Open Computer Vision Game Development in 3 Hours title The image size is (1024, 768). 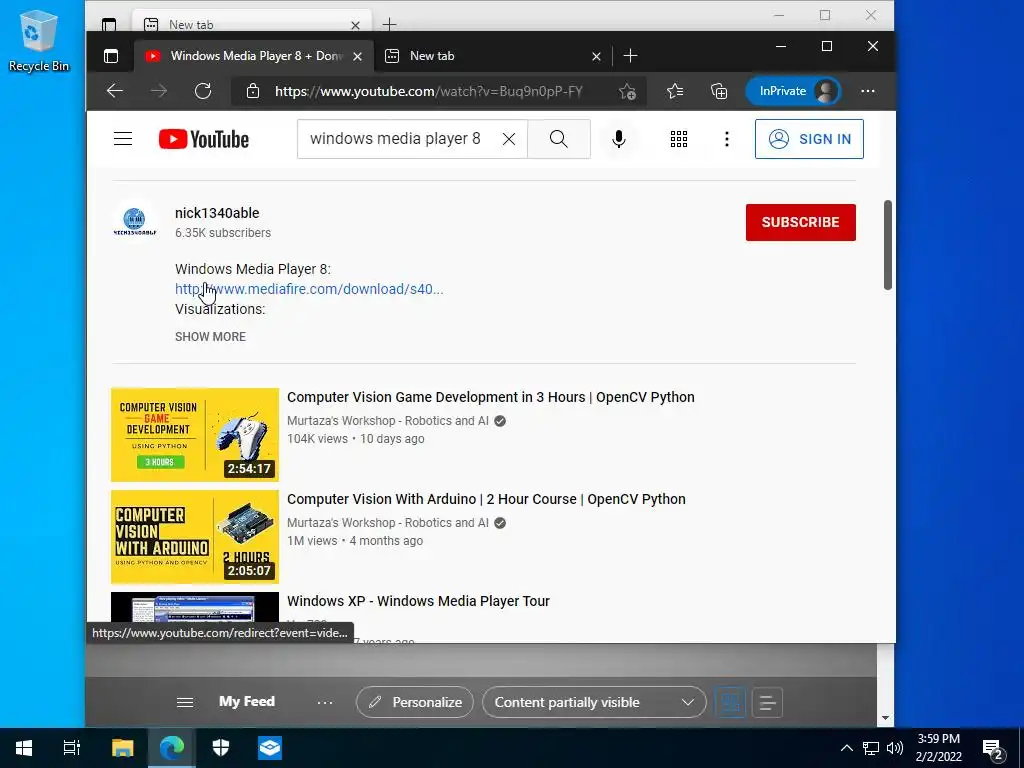coord(490,397)
